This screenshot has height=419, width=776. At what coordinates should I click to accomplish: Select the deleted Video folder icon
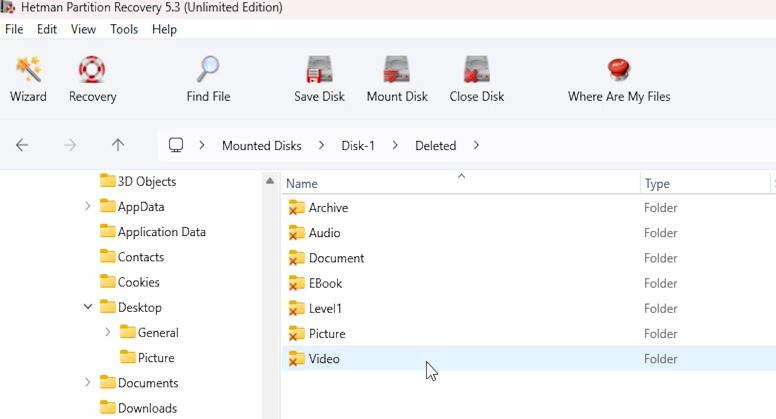click(296, 359)
